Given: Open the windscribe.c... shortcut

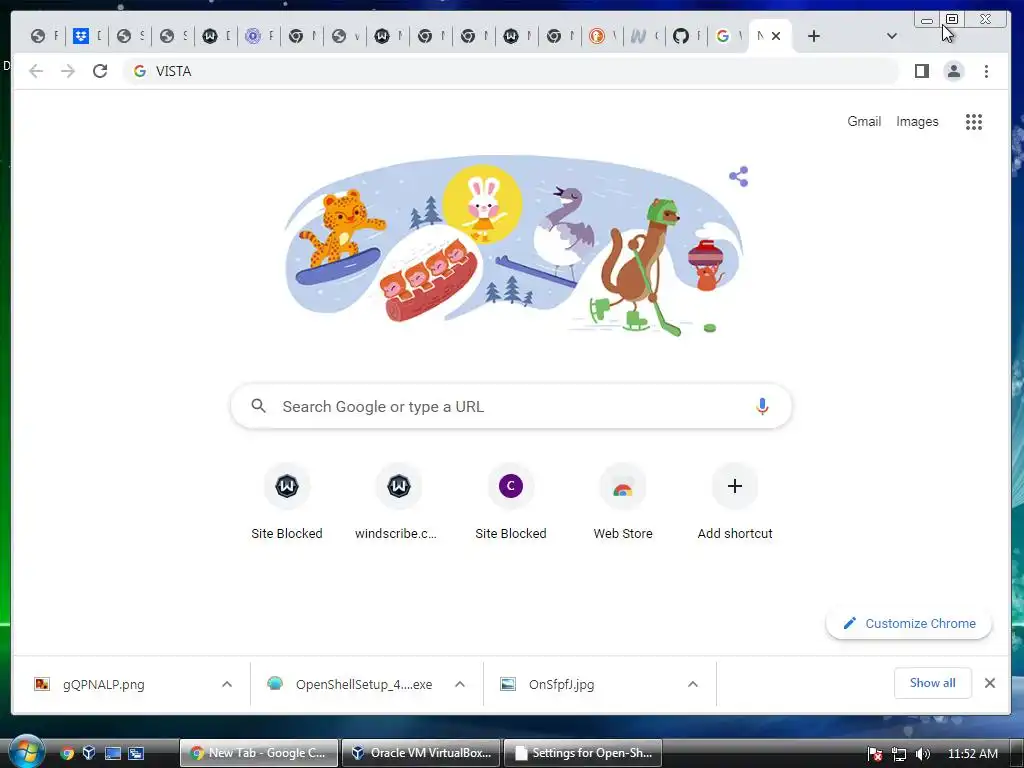Looking at the screenshot, I should 398,502.
